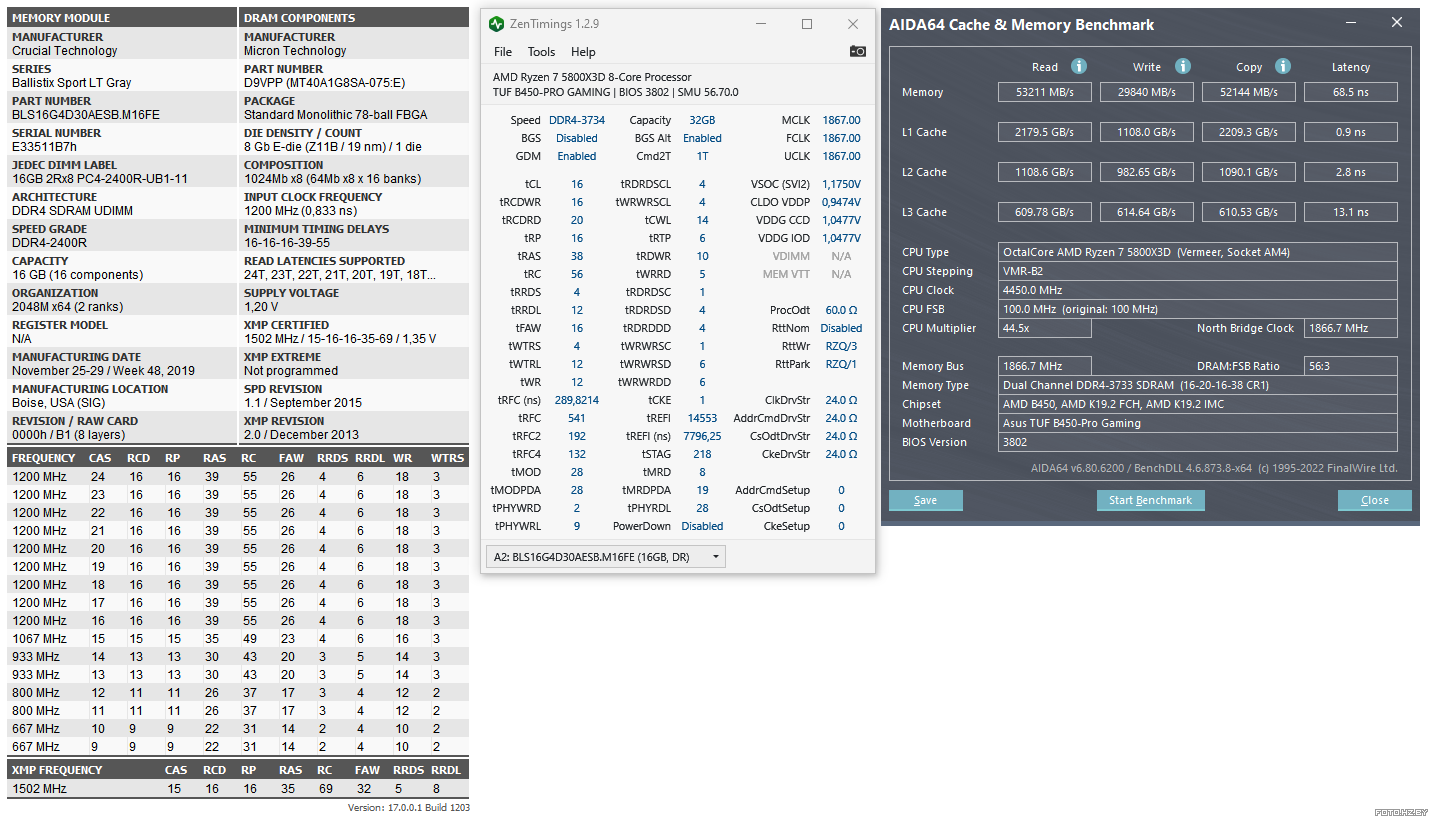
Task: Click the ZenTimings camera screenshot icon
Action: [857, 51]
